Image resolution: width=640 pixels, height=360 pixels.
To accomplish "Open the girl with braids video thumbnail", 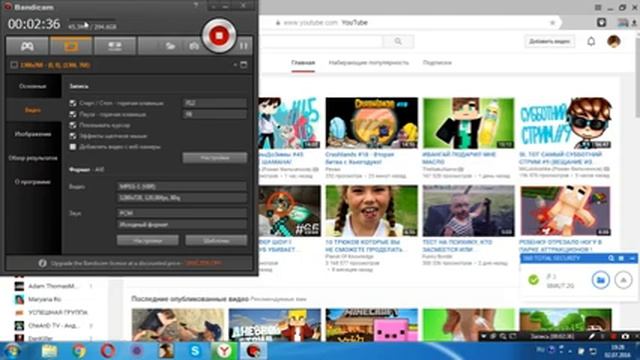I will point(371,211).
